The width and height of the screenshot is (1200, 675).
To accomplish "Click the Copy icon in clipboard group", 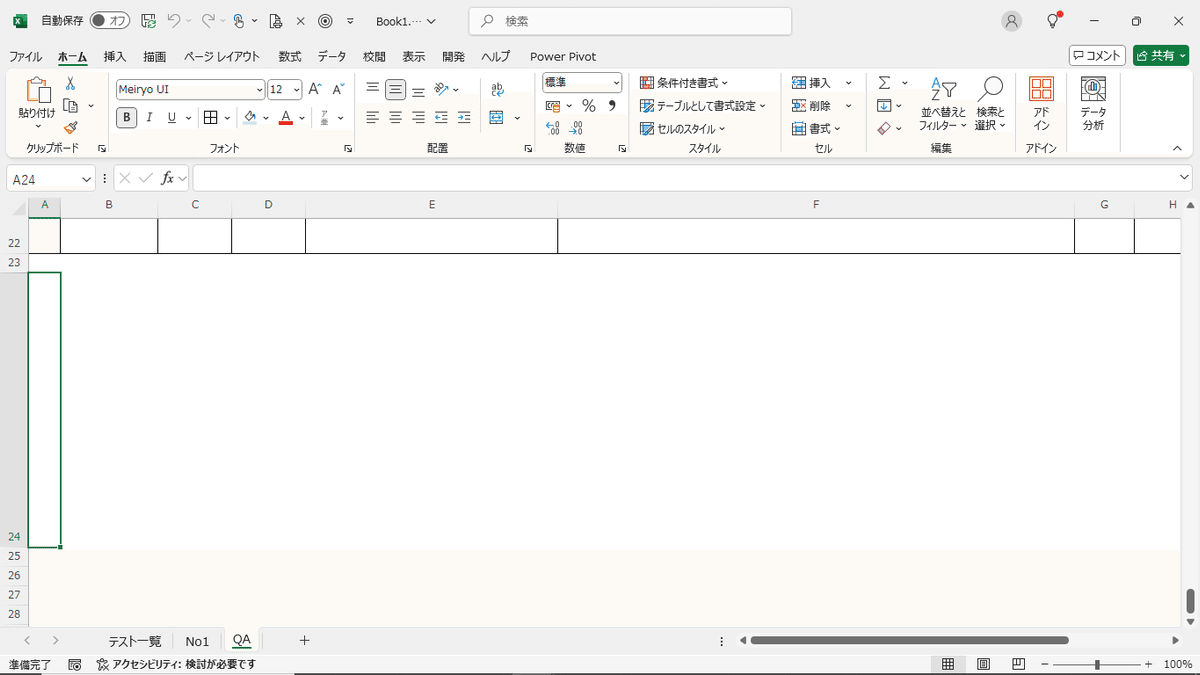I will click(71, 105).
